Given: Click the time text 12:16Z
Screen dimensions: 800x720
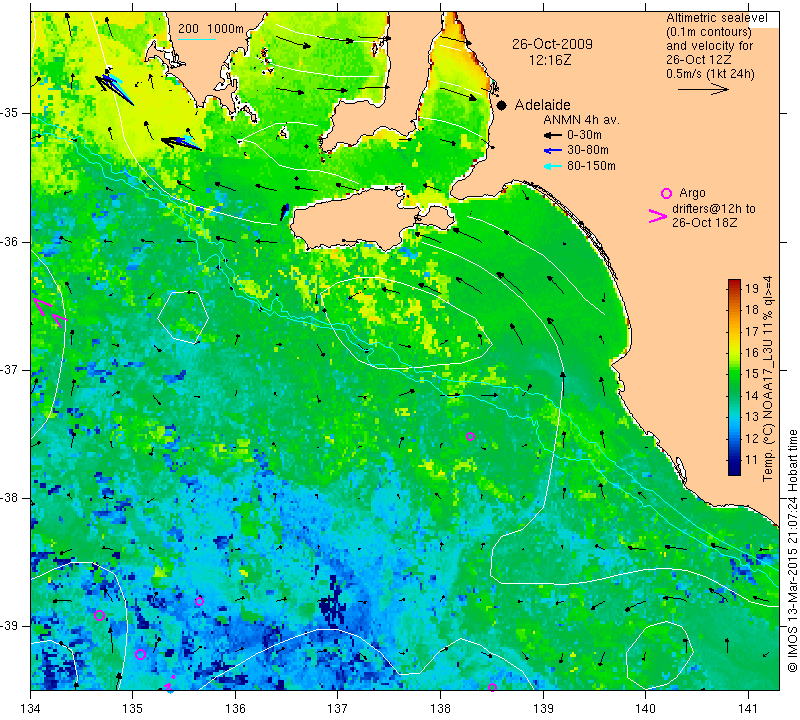Looking at the screenshot, I should [x=549, y=60].
